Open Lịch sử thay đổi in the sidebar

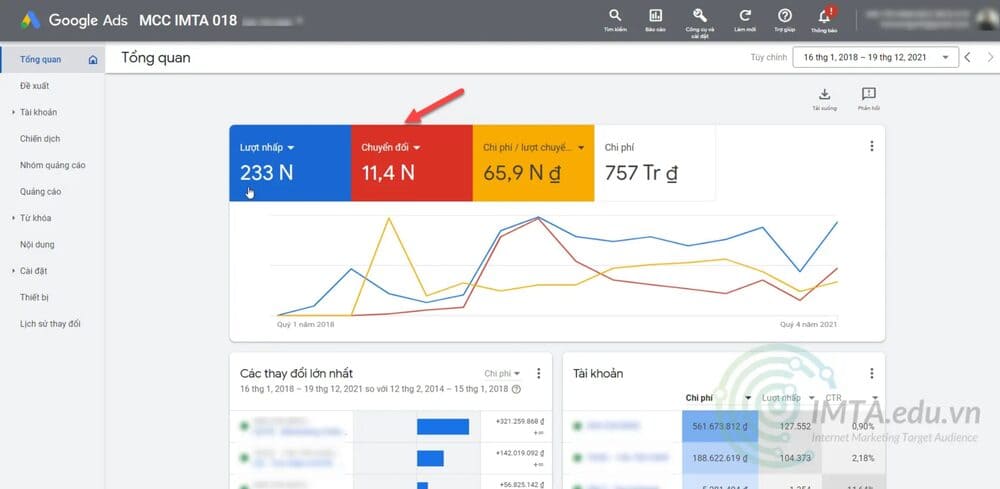[x=52, y=324]
